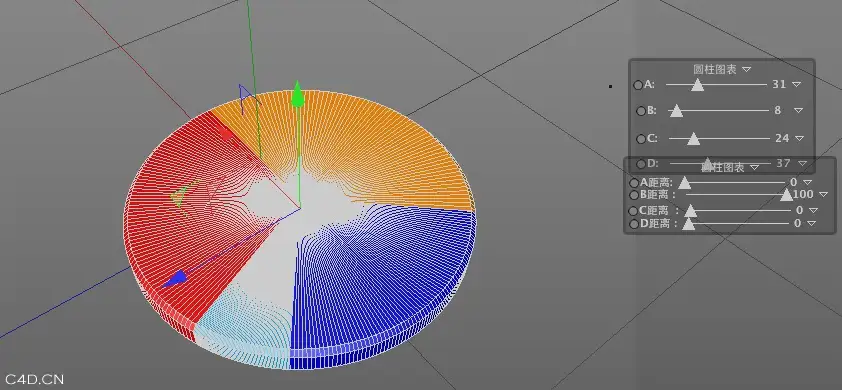842x390 pixels.
Task: Click the "A:" slider label
Action: [x=649, y=84]
